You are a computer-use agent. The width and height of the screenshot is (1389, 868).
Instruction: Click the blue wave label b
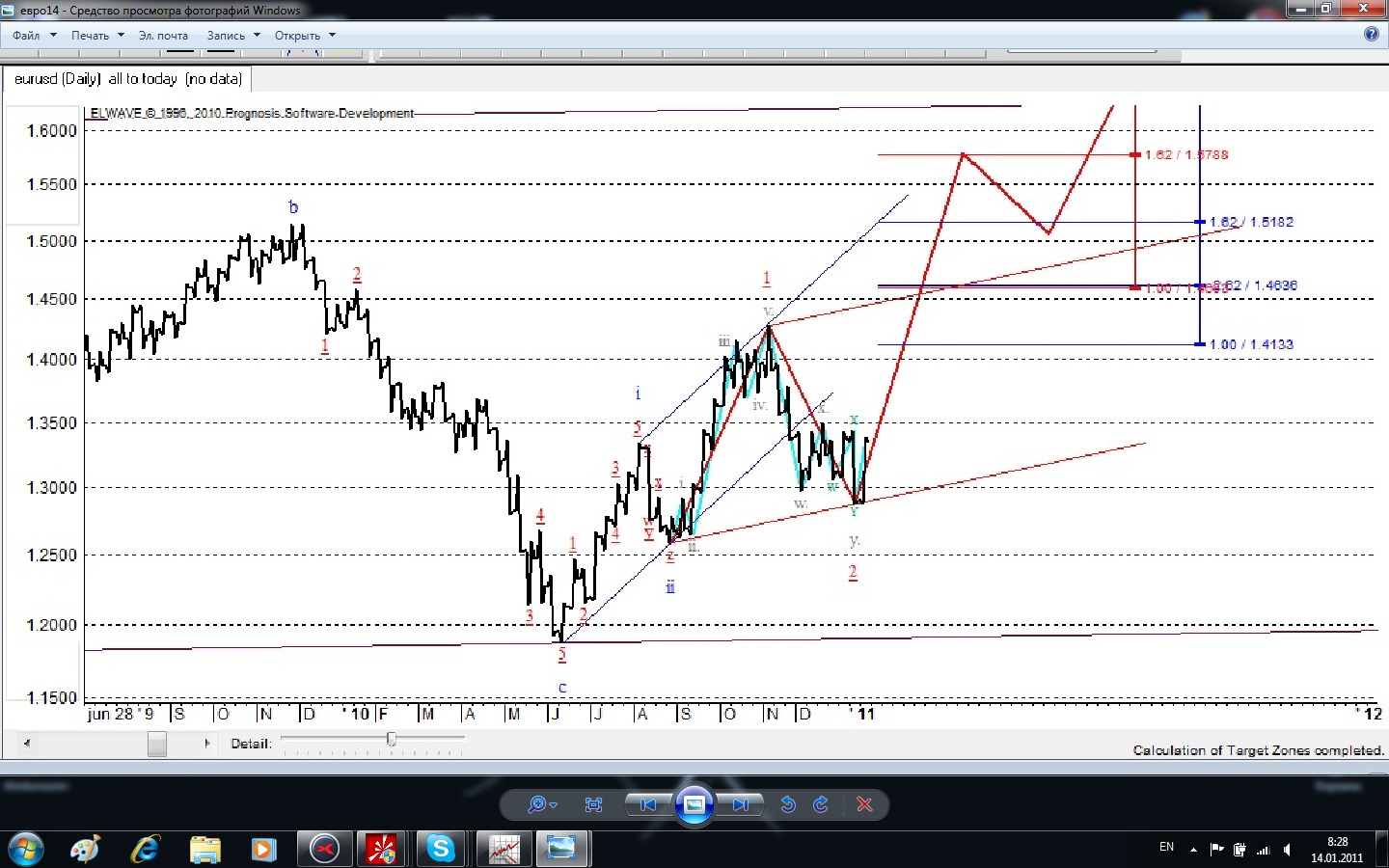[x=293, y=207]
